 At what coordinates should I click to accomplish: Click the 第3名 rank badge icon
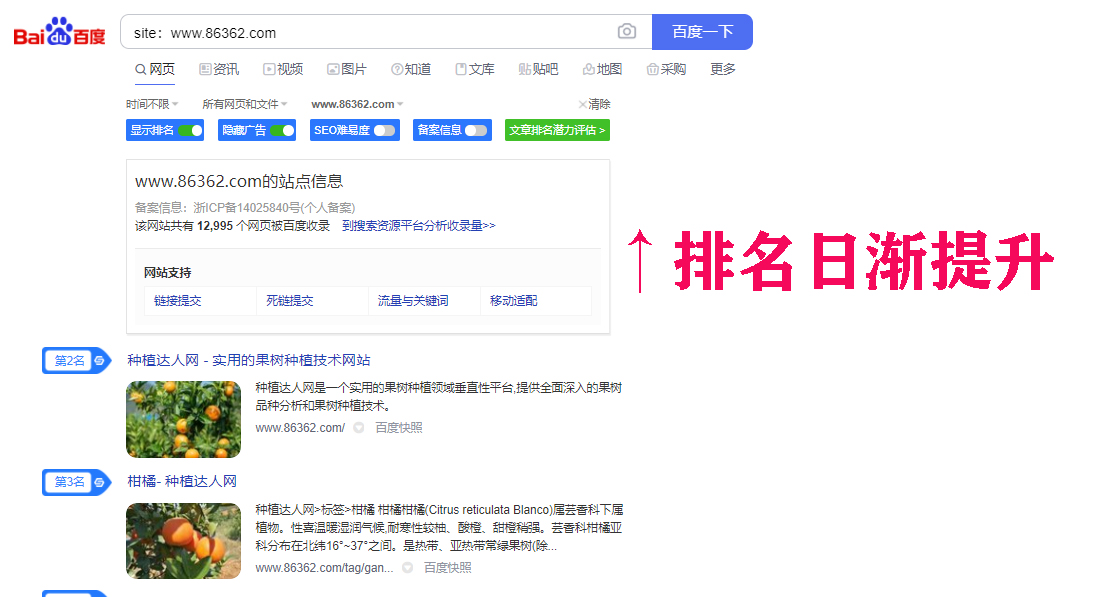point(99,482)
